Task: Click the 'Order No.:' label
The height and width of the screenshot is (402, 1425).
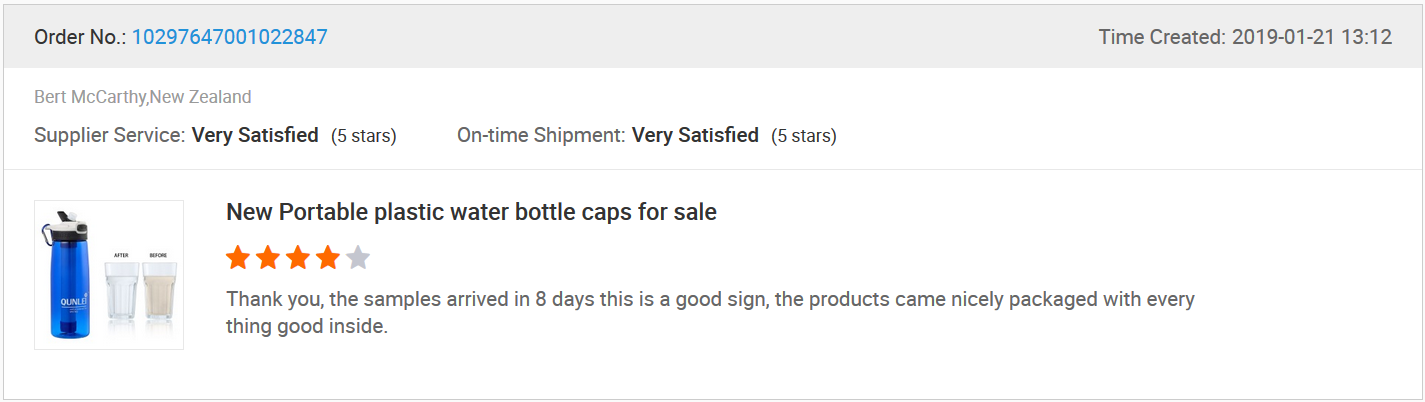Action: tap(80, 37)
